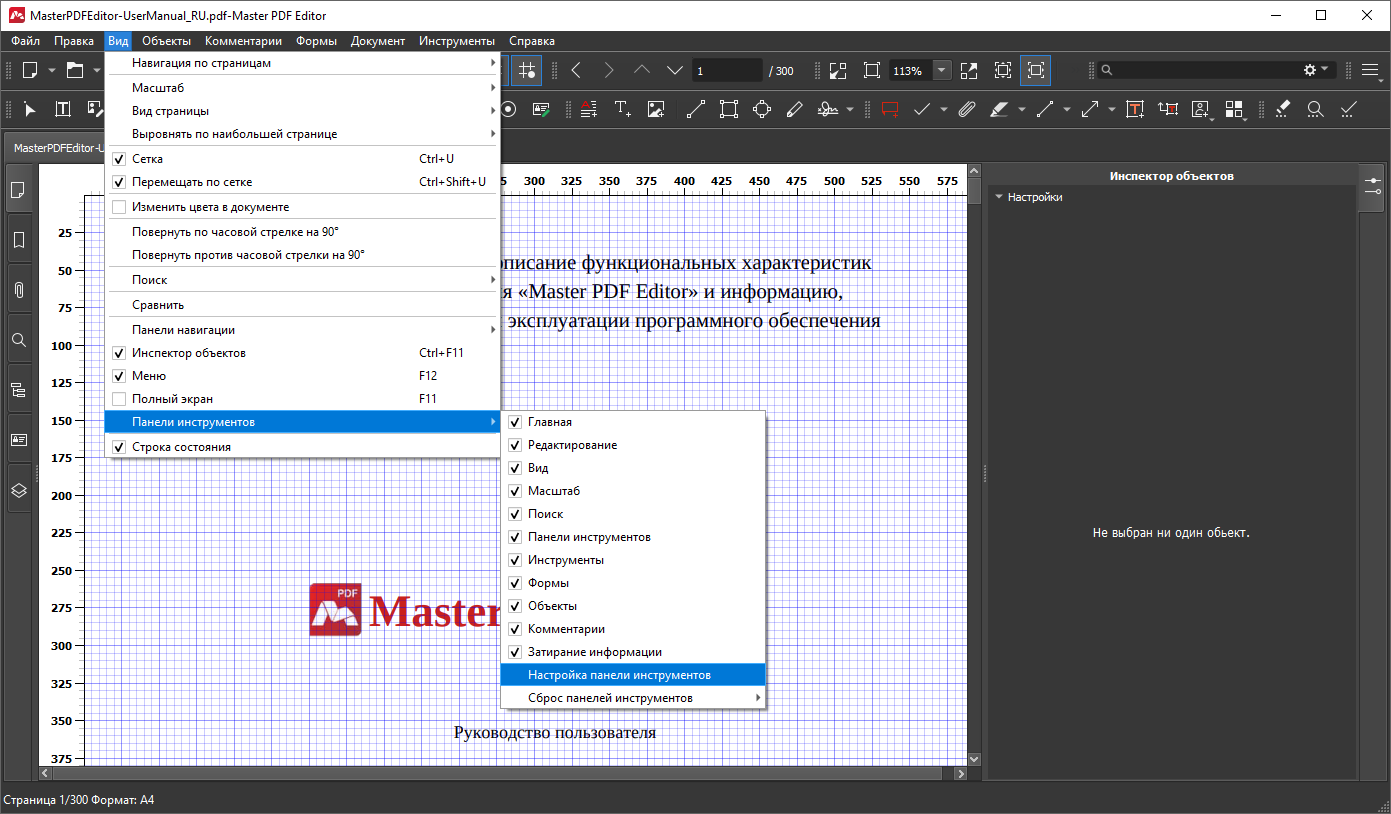The width and height of the screenshot is (1391, 814).
Task: Click the grid snap icon in toolbar
Action: click(x=528, y=71)
